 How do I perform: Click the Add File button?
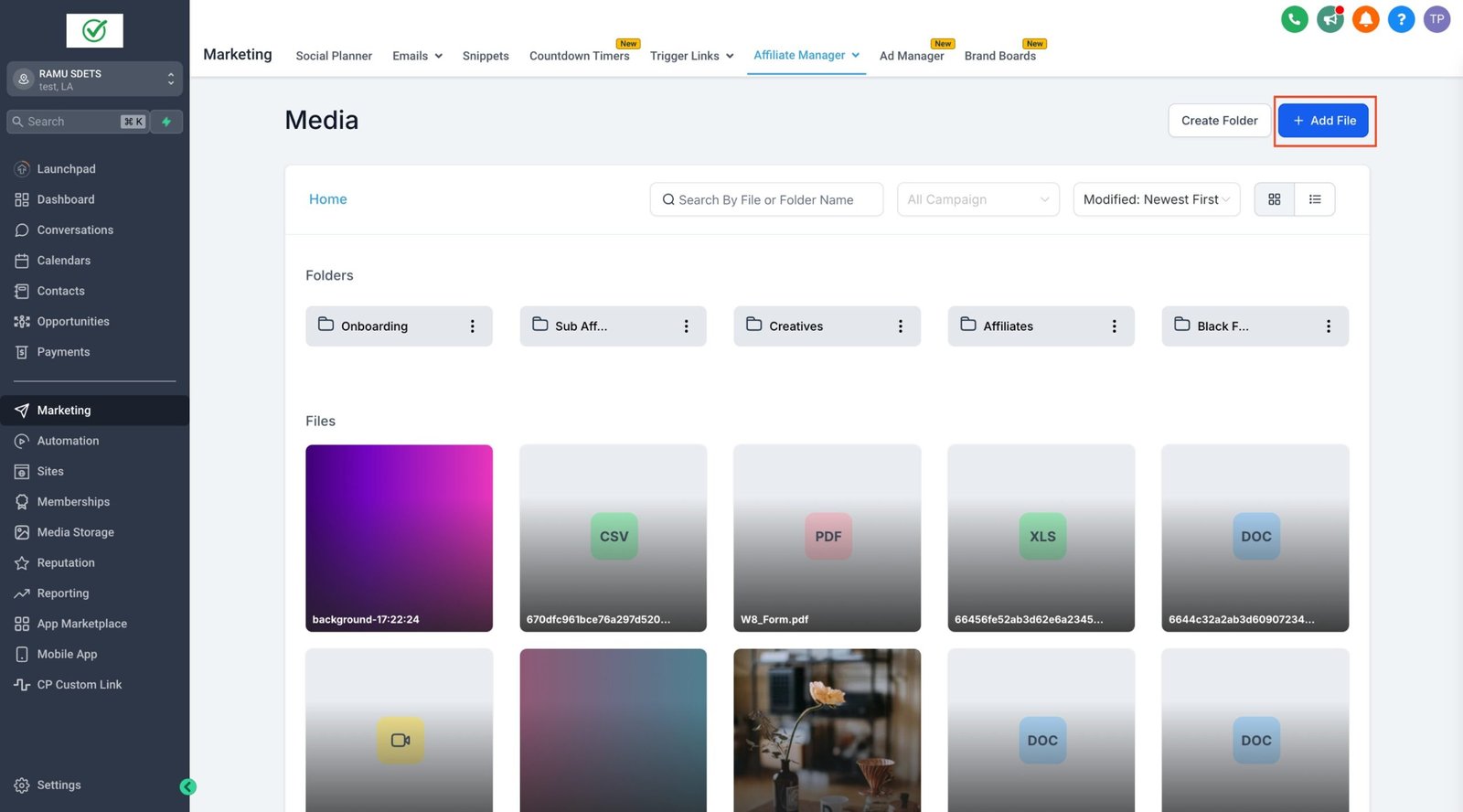tap(1323, 121)
